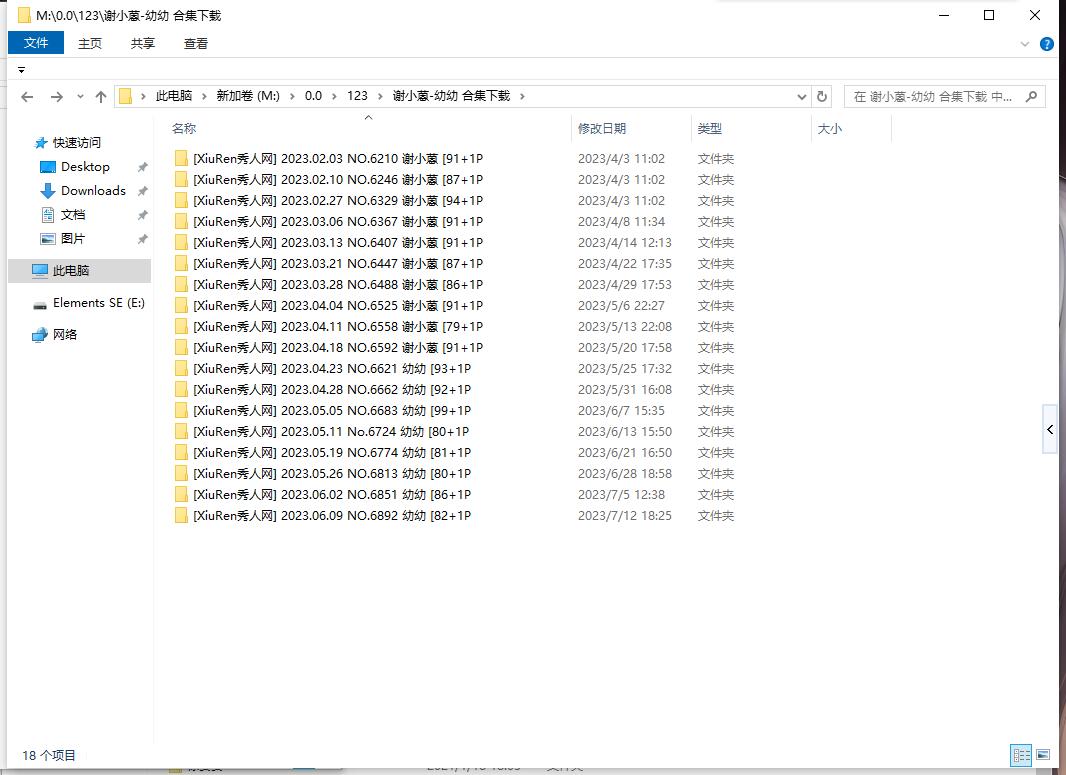Image resolution: width=1066 pixels, height=775 pixels.
Task: Click the Desktop icon in the sidebar
Action: (48, 167)
